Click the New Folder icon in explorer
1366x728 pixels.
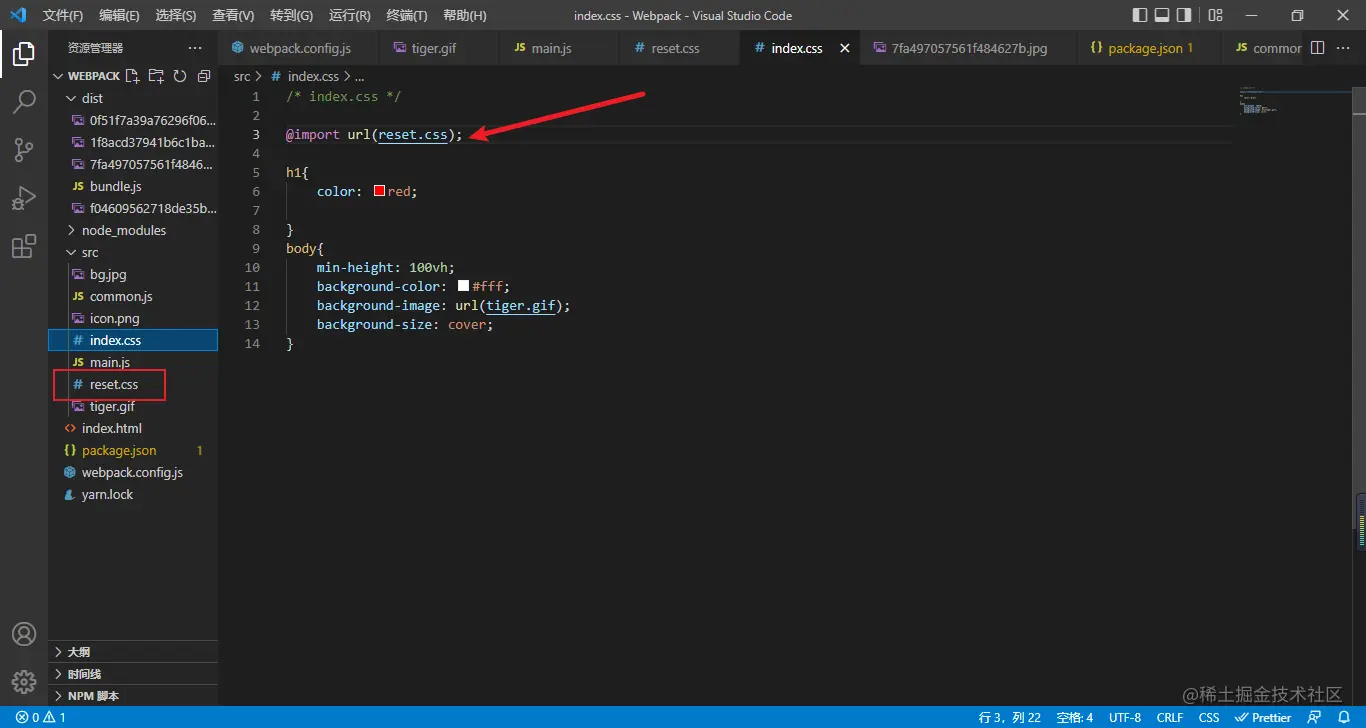[x=156, y=76]
